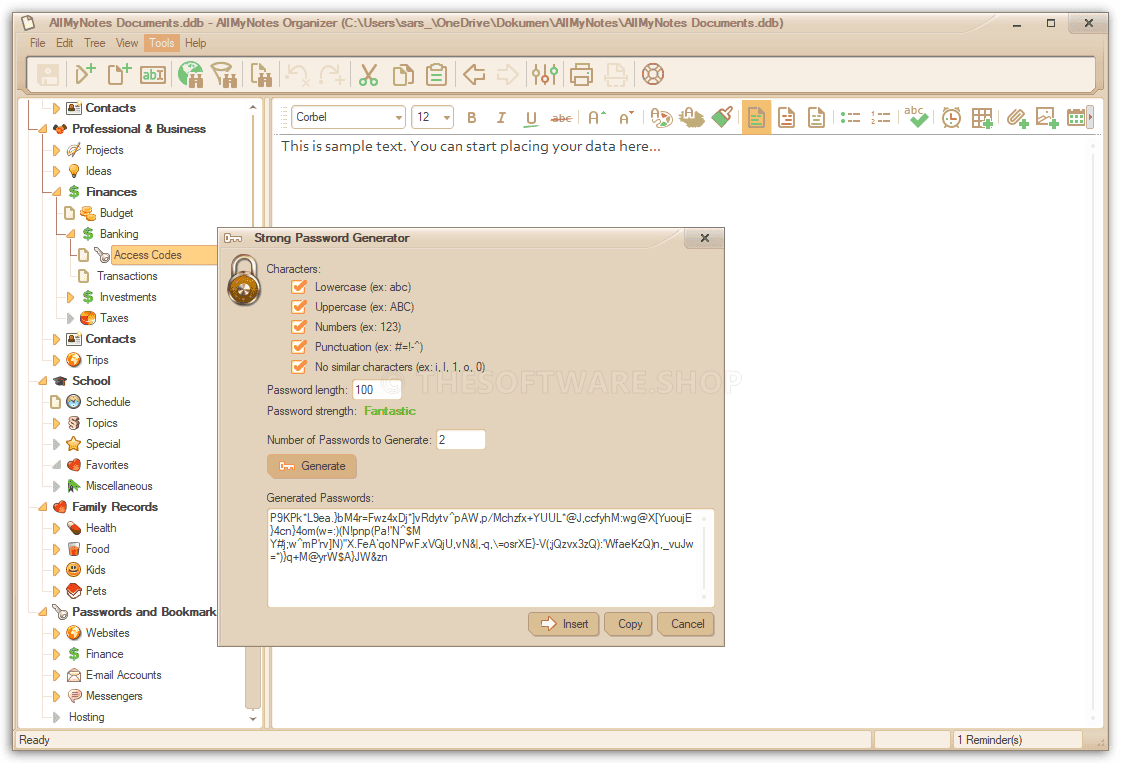Toggle the Numbers characters checkbox

[299, 328]
